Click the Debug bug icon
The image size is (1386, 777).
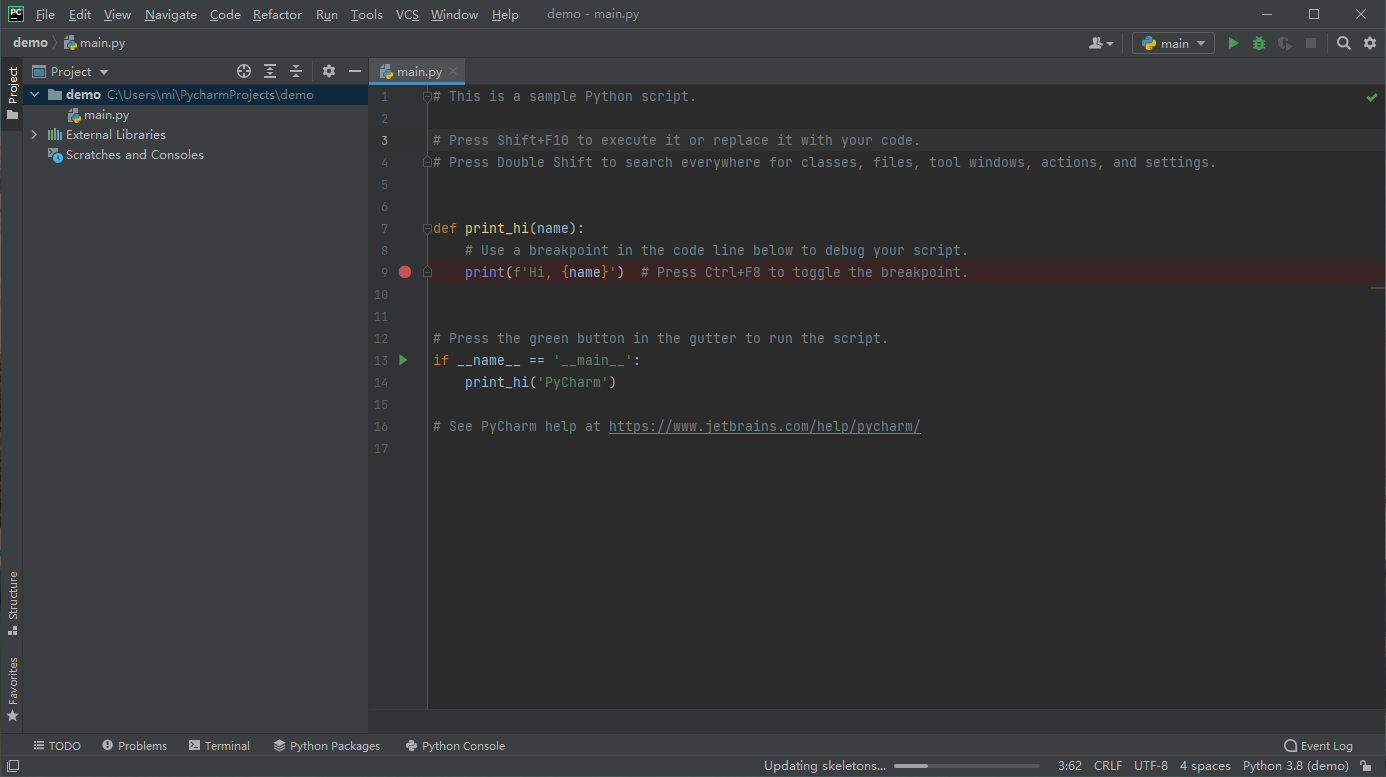coord(1259,43)
